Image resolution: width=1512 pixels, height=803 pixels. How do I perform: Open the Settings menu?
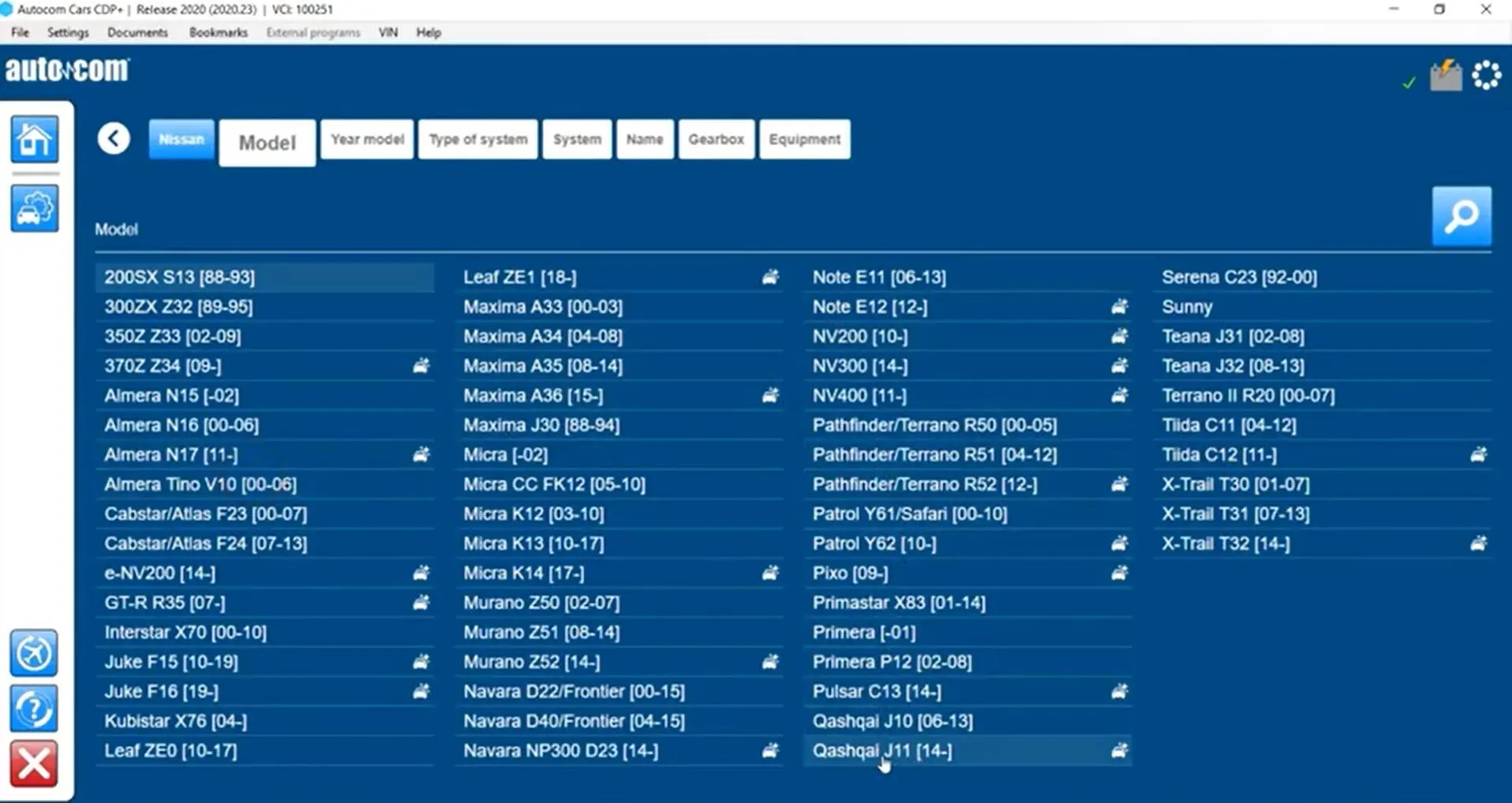68,32
